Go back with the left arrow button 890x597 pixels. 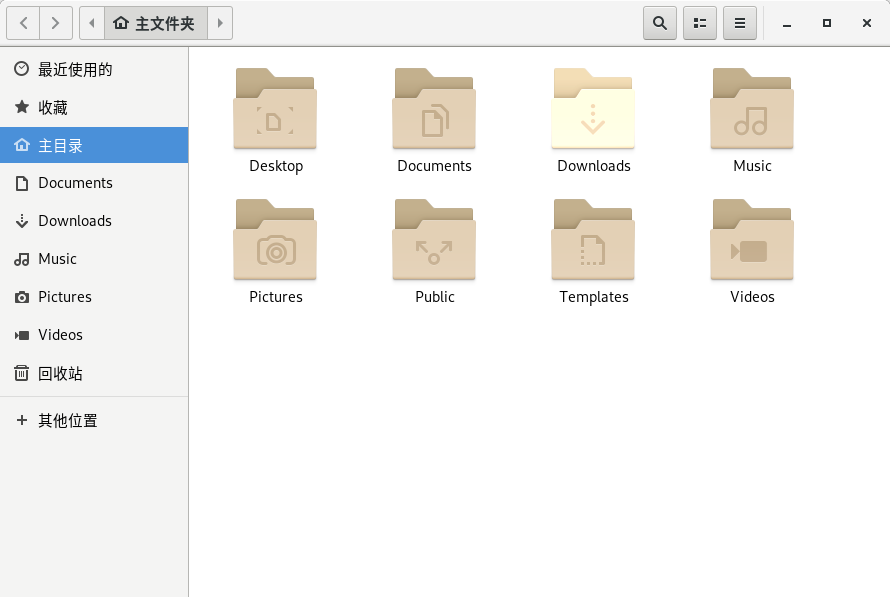(x=23, y=23)
